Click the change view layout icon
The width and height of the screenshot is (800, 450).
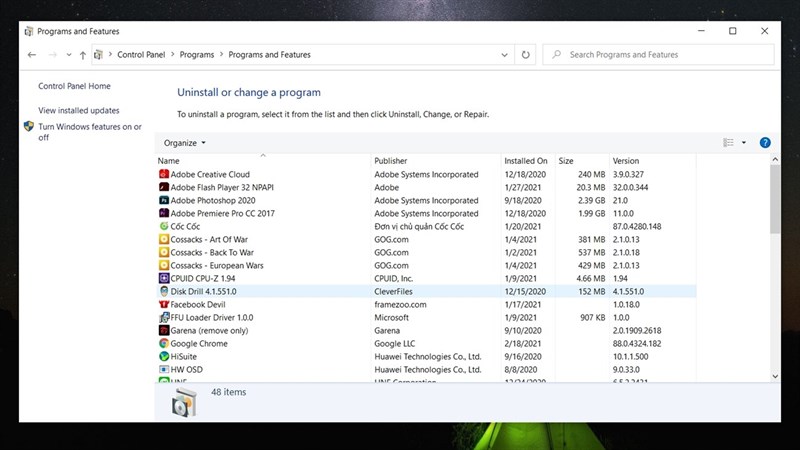(x=728, y=143)
